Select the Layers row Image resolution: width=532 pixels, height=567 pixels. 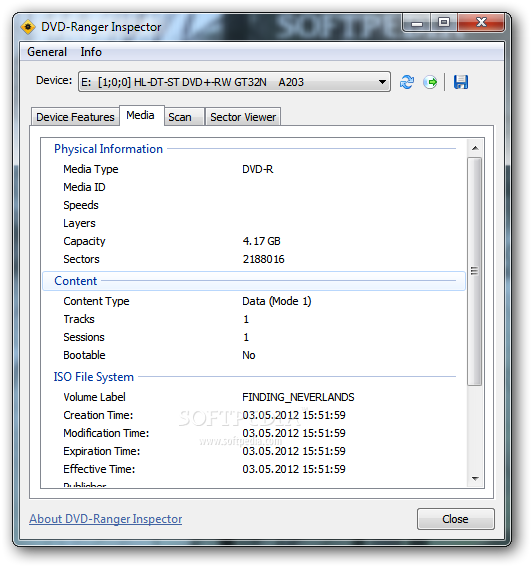click(253, 223)
